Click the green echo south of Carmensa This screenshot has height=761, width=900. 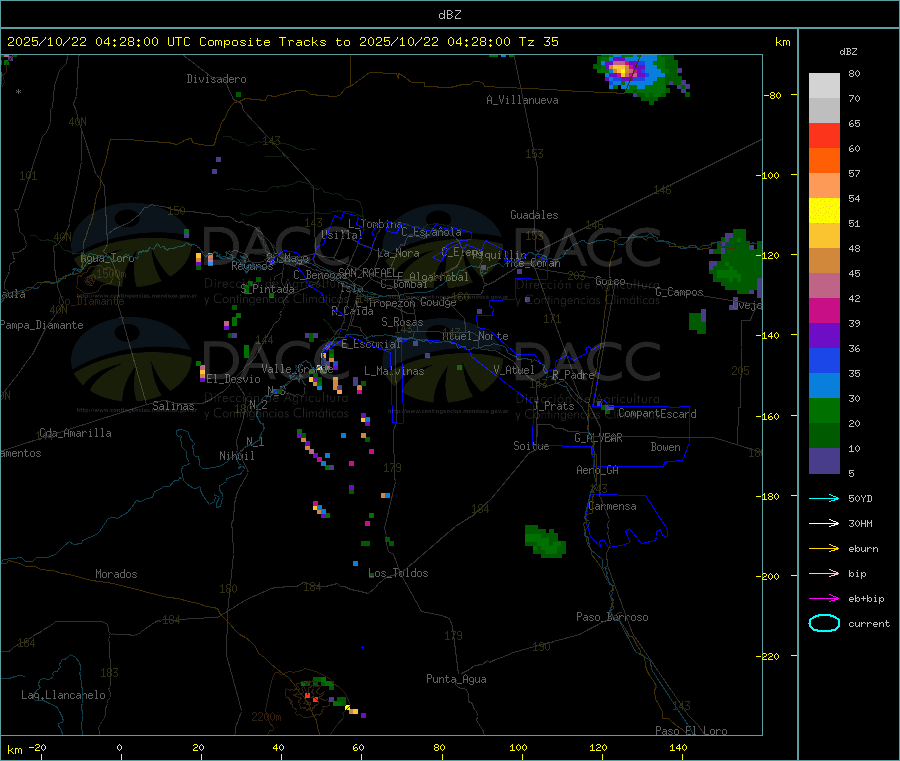544,542
